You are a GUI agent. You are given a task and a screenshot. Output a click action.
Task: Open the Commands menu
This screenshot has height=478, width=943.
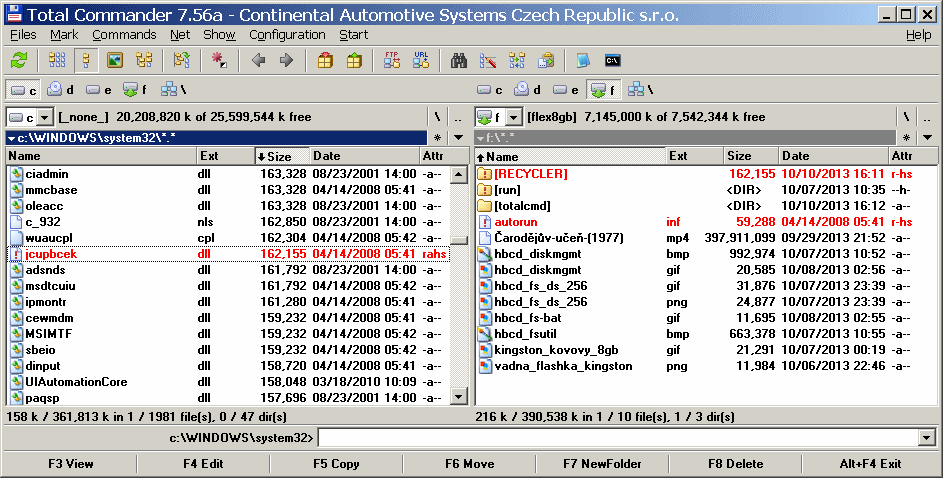point(124,35)
